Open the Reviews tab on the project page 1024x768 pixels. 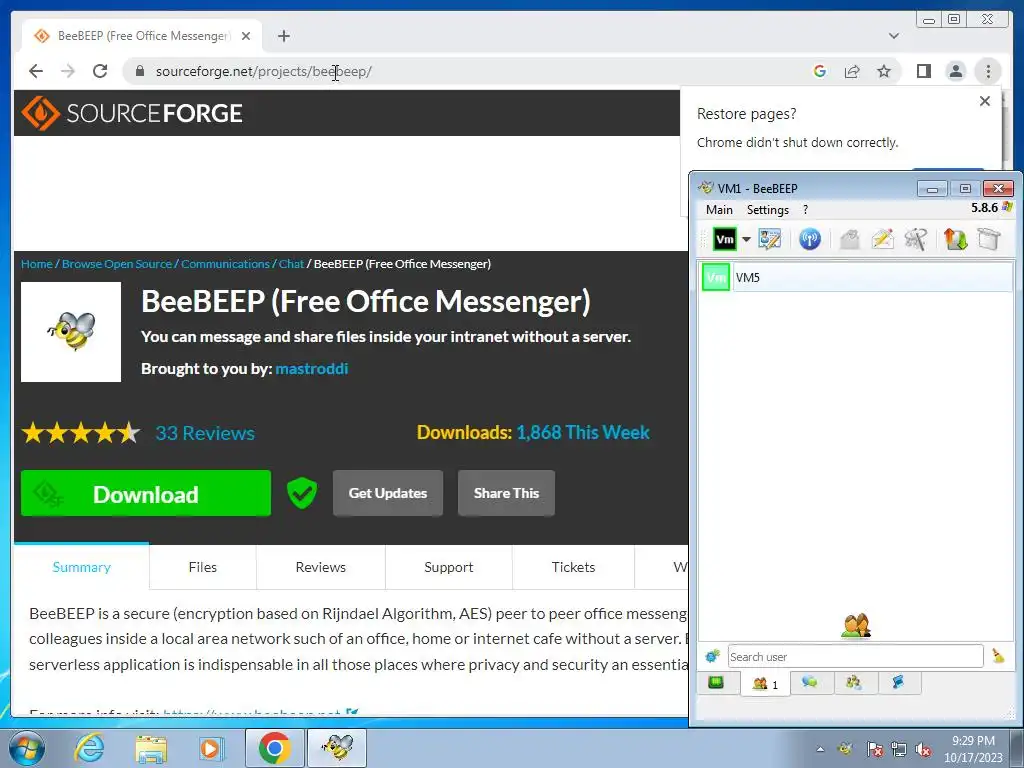click(320, 567)
